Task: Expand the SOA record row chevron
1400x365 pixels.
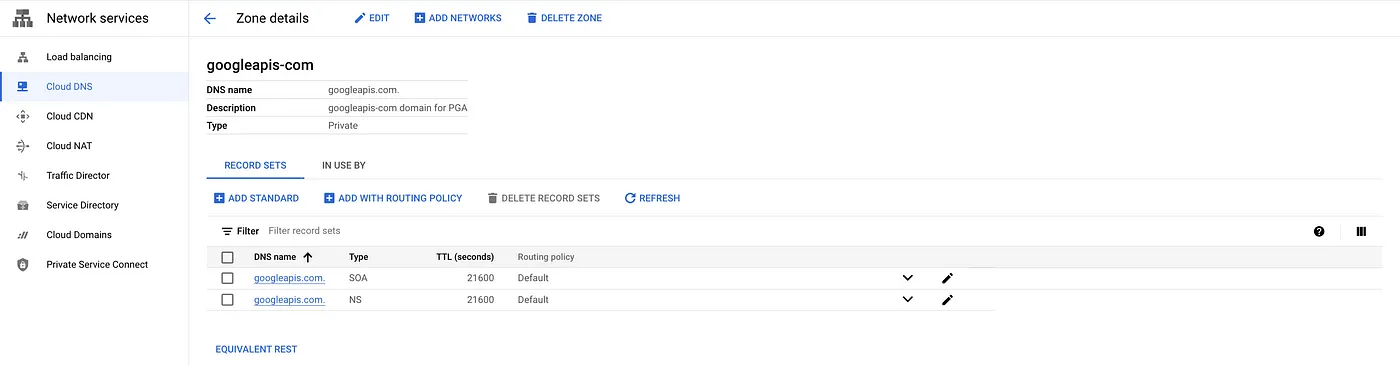Action: (x=908, y=278)
